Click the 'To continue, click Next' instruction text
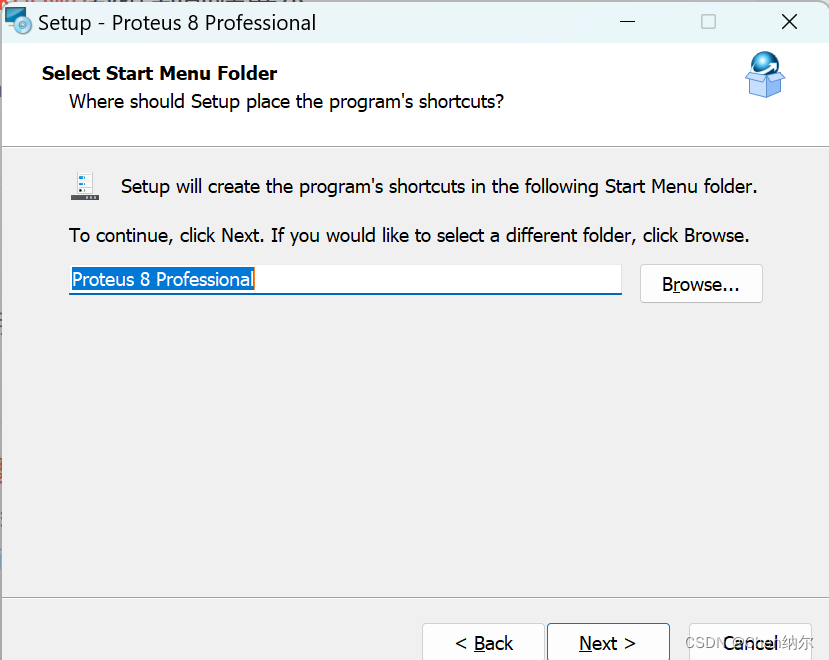Image resolution: width=829 pixels, height=660 pixels. pos(409,235)
